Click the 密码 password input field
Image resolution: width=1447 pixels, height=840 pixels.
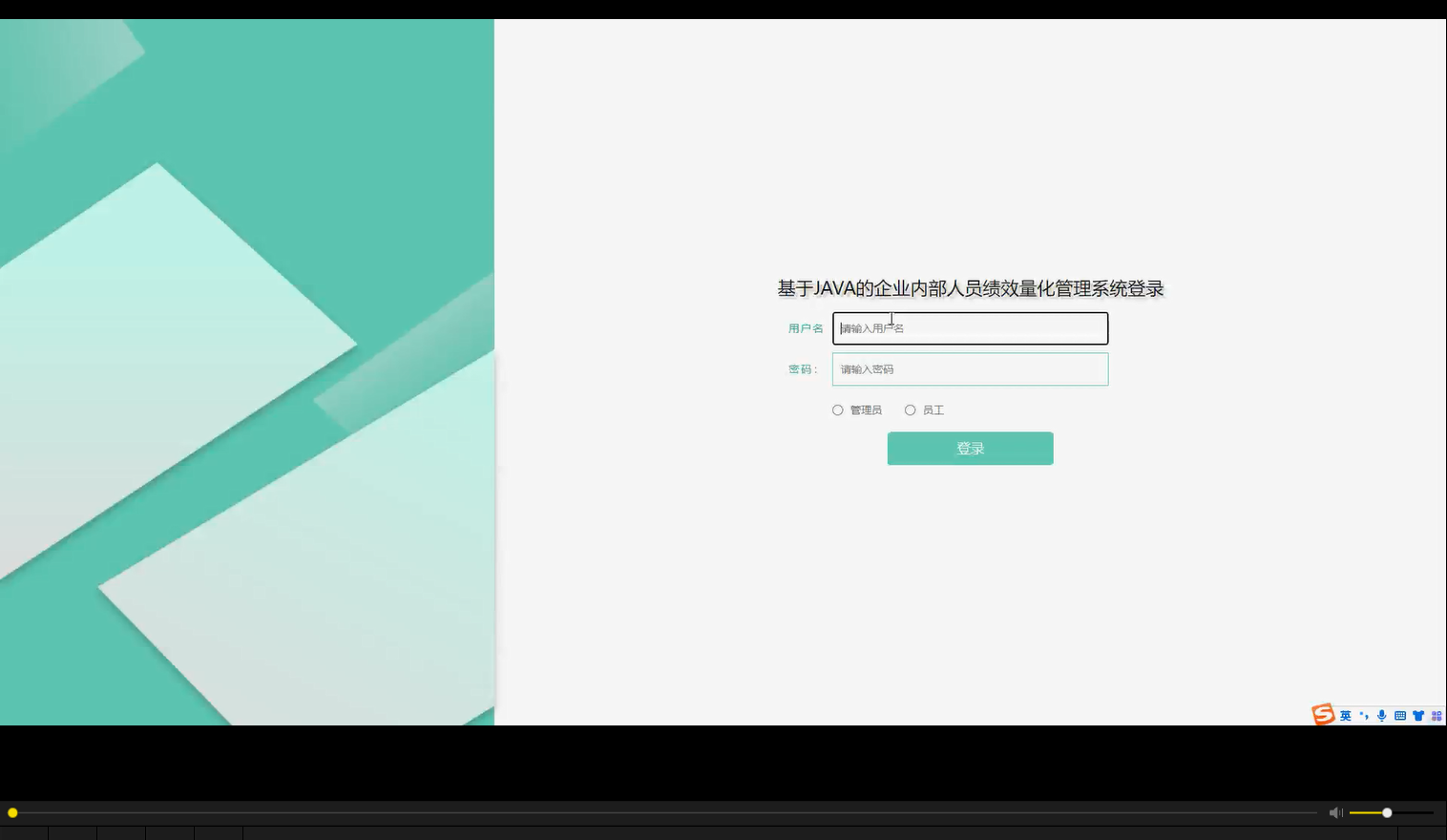(970, 369)
